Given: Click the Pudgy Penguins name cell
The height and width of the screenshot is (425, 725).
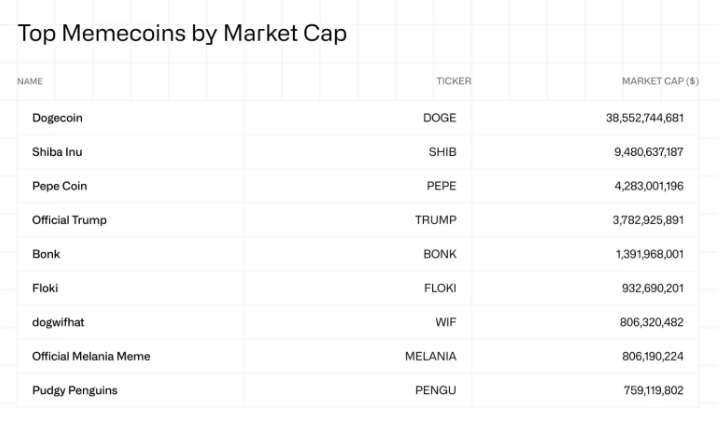Looking at the screenshot, I should [x=74, y=390].
